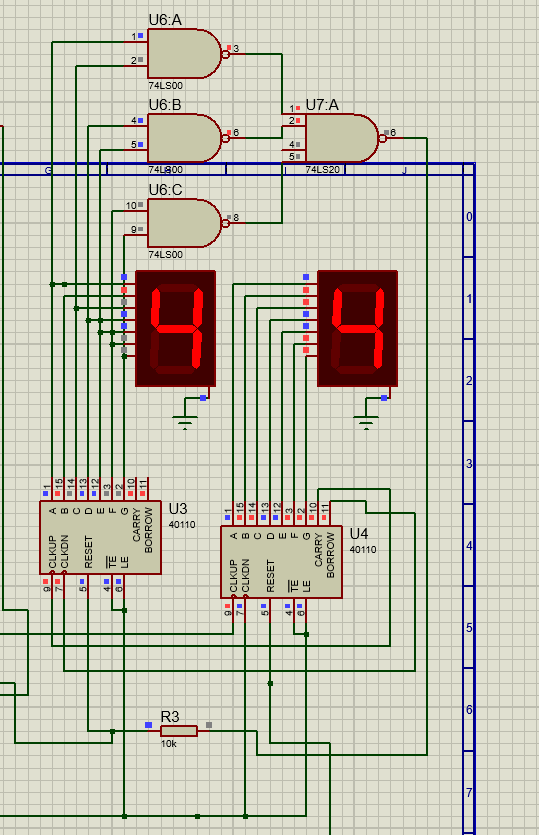Viewport: 539px width, 835px height.
Task: Select the U6:B NAND gate symbol
Action: 185,138
